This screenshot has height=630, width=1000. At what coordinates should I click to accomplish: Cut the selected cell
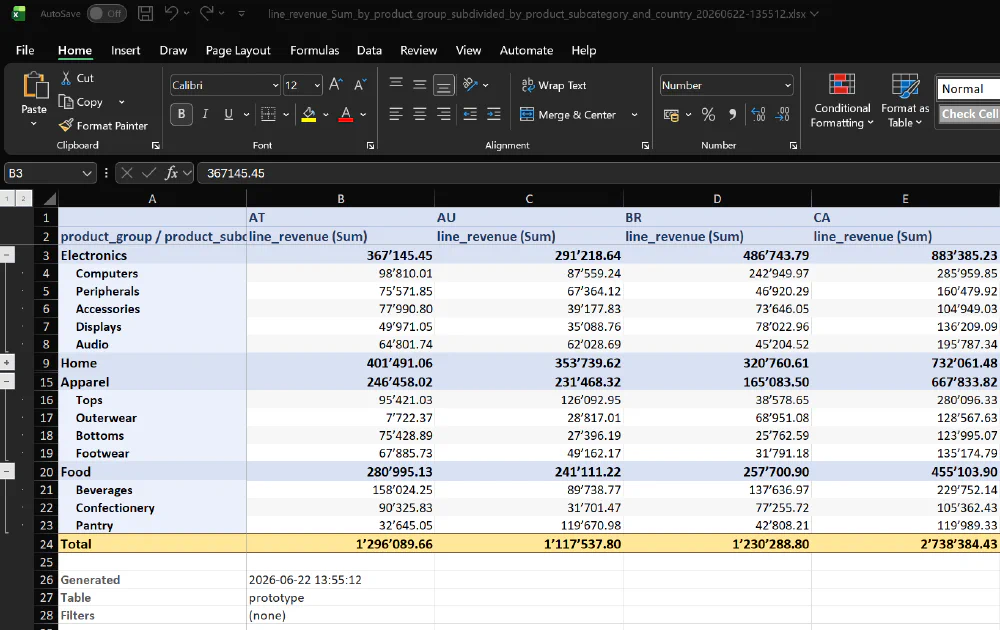coord(77,78)
